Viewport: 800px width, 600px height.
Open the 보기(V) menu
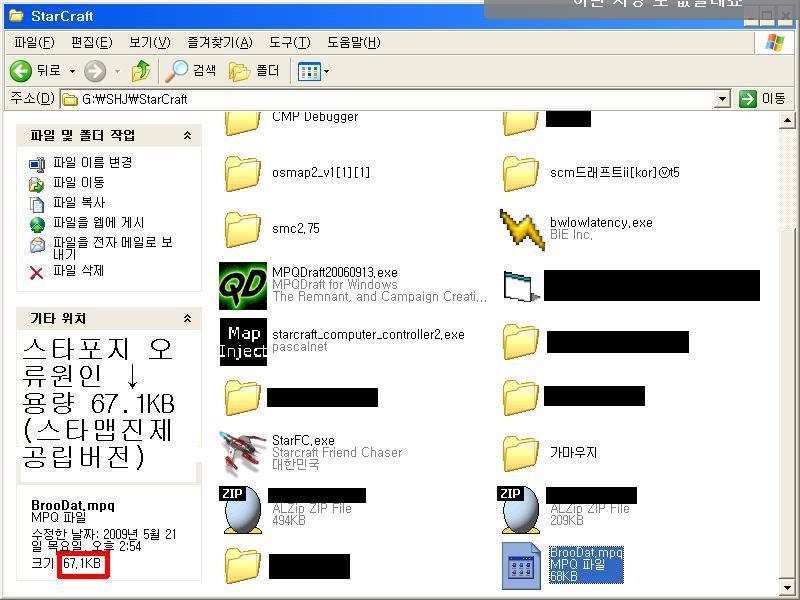point(149,42)
